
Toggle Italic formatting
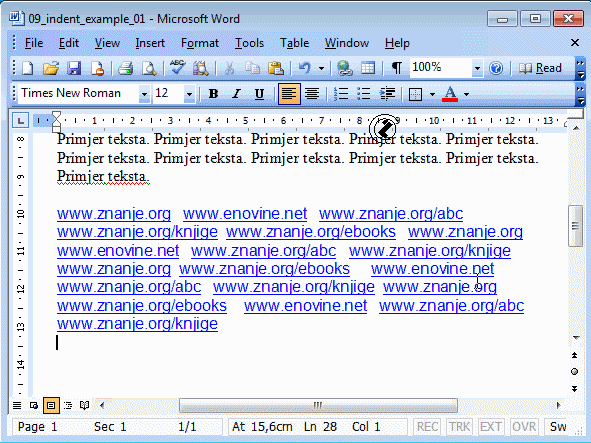pyautogui.click(x=236, y=94)
